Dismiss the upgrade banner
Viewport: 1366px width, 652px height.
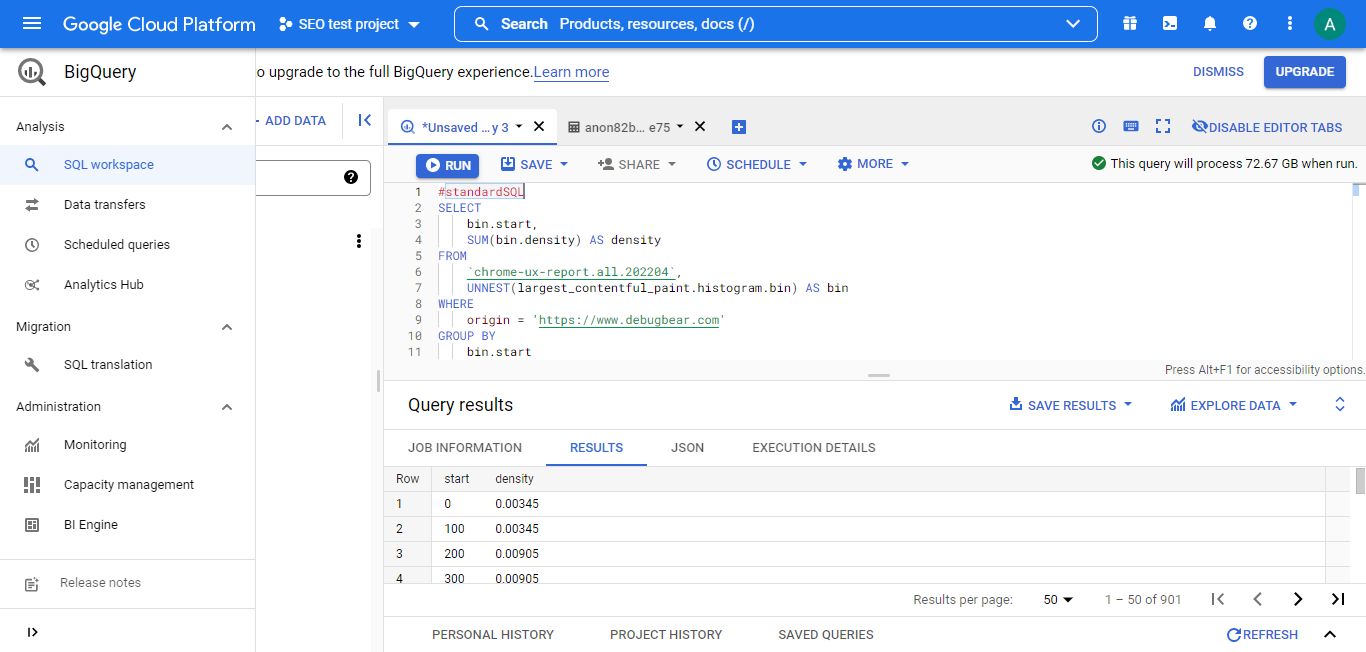(1218, 72)
